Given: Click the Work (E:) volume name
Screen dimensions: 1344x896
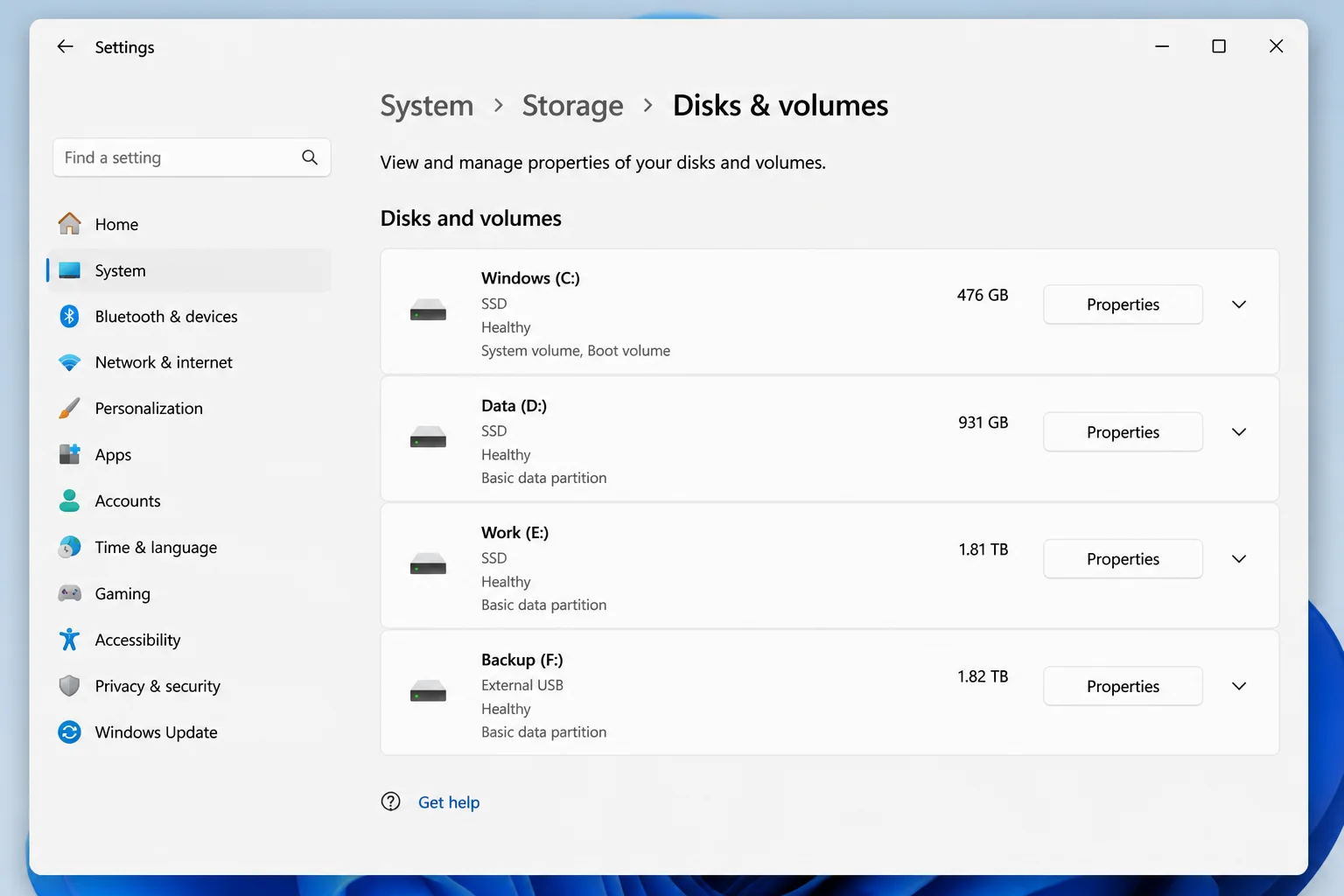Looking at the screenshot, I should [514, 533].
